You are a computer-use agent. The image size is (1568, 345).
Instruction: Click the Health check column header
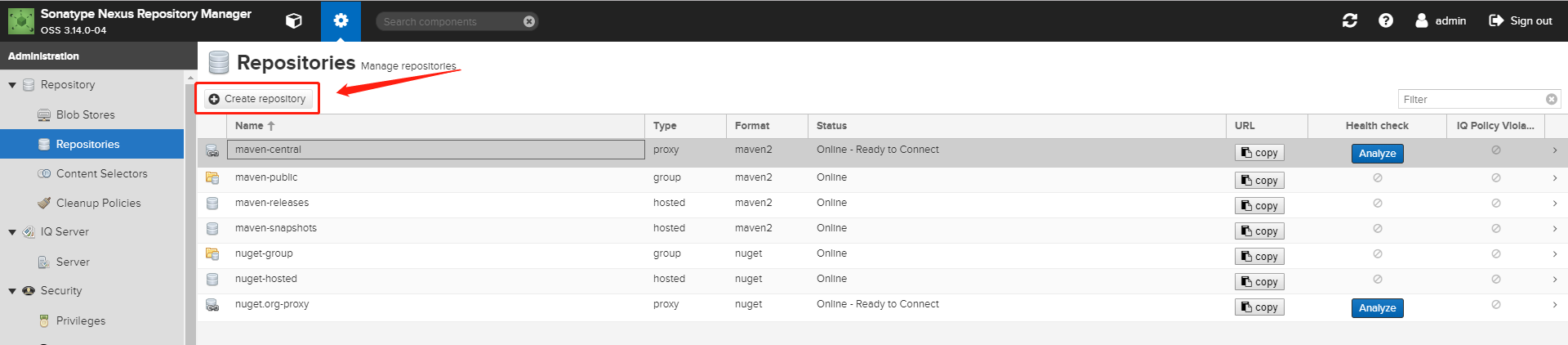pyautogui.click(x=1377, y=126)
